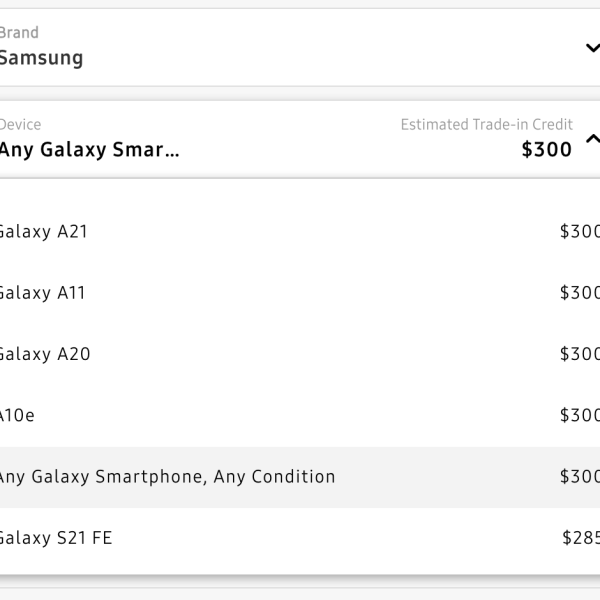Click the $300 price beside Galaxy A21
Viewport: 600px width, 600px height.
pos(580,232)
